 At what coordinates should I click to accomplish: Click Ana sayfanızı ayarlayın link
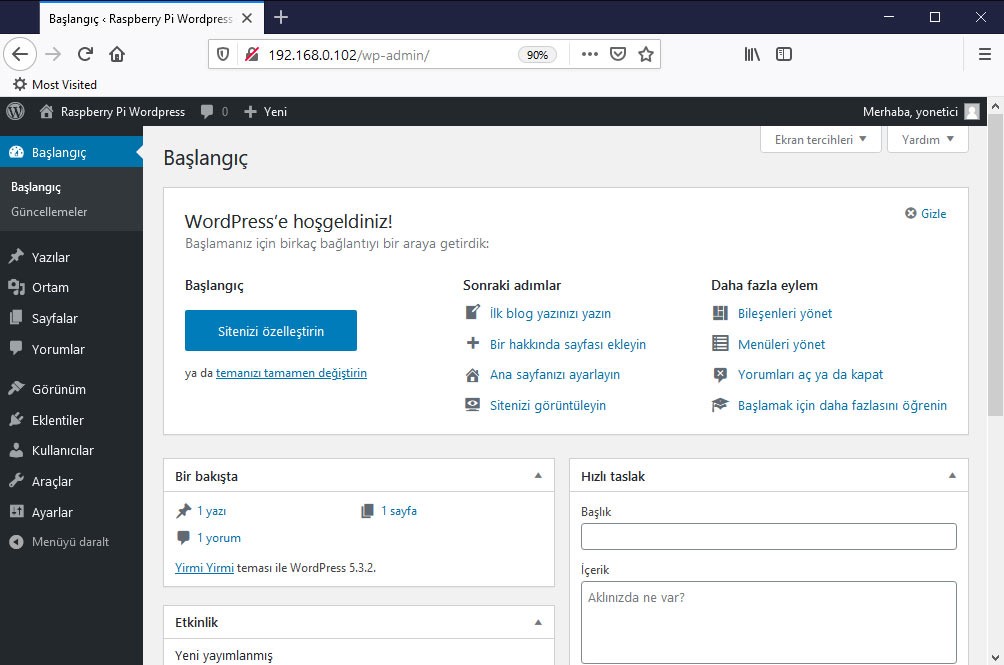pos(555,374)
